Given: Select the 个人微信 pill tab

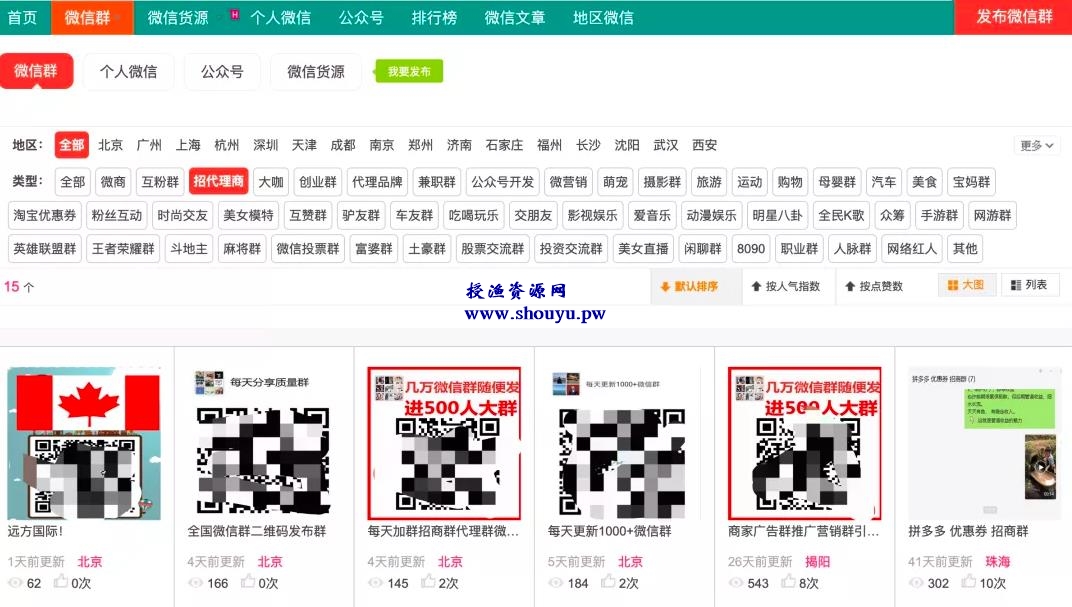Looking at the screenshot, I should pyautogui.click(x=129, y=71).
